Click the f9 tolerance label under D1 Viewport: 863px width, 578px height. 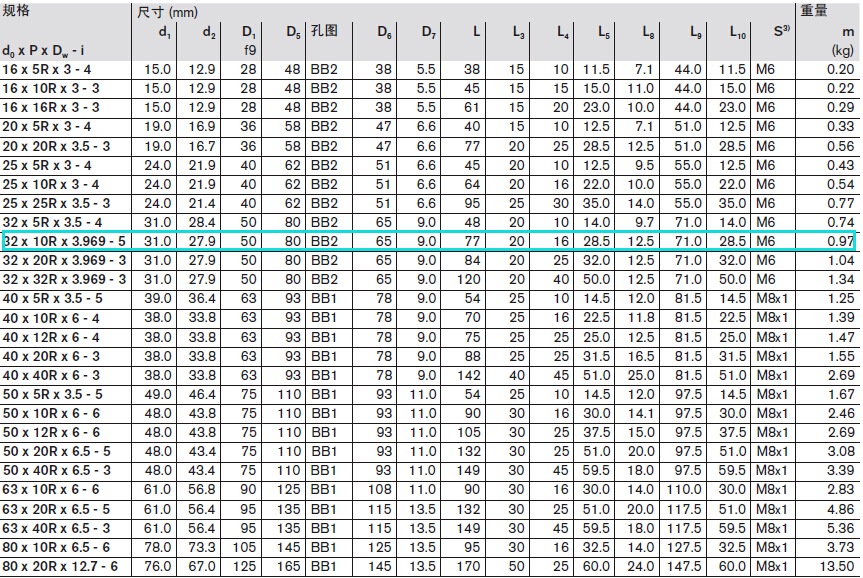[x=251, y=49]
